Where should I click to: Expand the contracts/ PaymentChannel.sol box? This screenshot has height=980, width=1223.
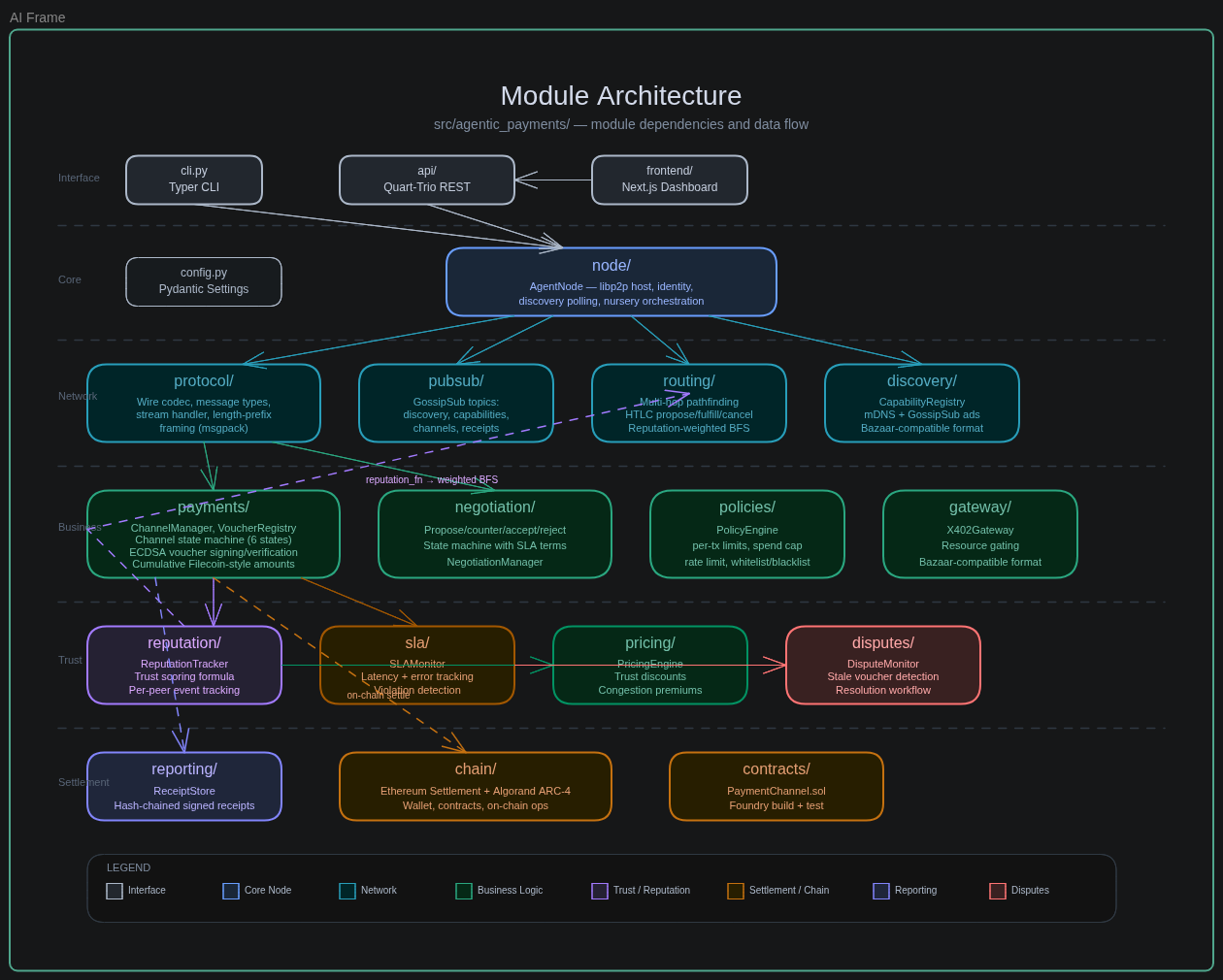click(x=776, y=786)
